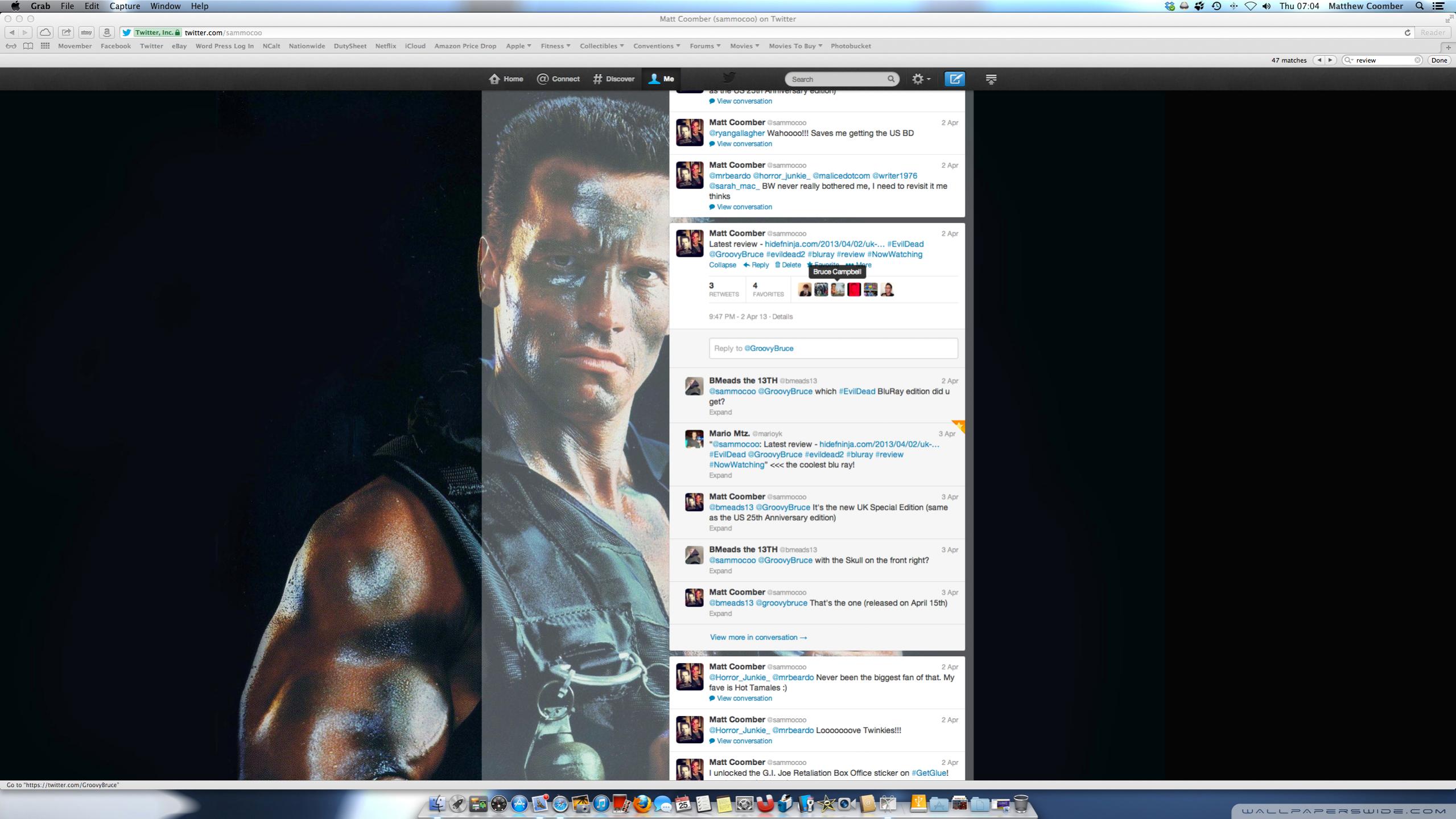
Task: Open Trash in the Dock
Action: tap(1021, 804)
